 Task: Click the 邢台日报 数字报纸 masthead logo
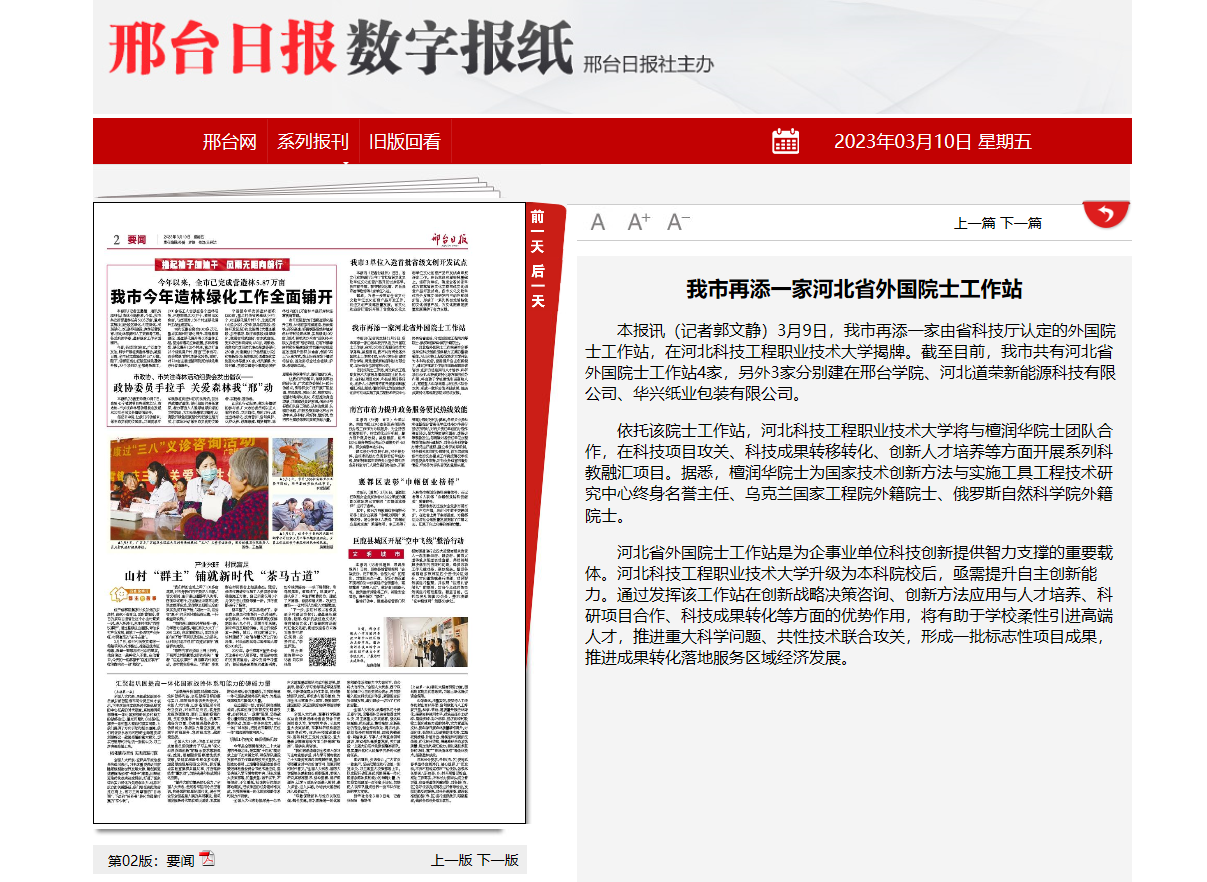click(x=340, y=49)
